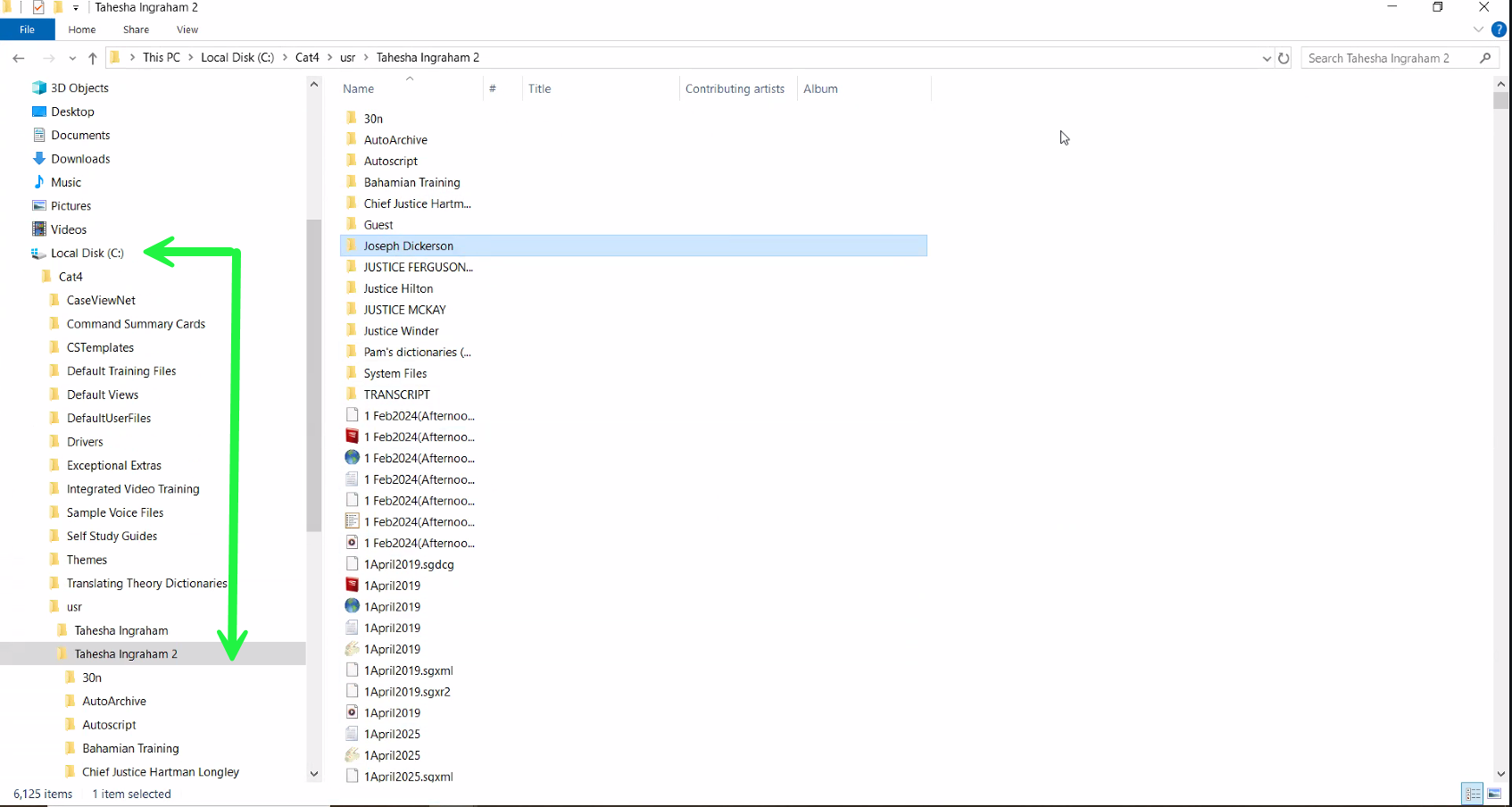This screenshot has height=807, width=1512.
Task: Switch to large icons view in status bar
Action: tap(1494, 794)
